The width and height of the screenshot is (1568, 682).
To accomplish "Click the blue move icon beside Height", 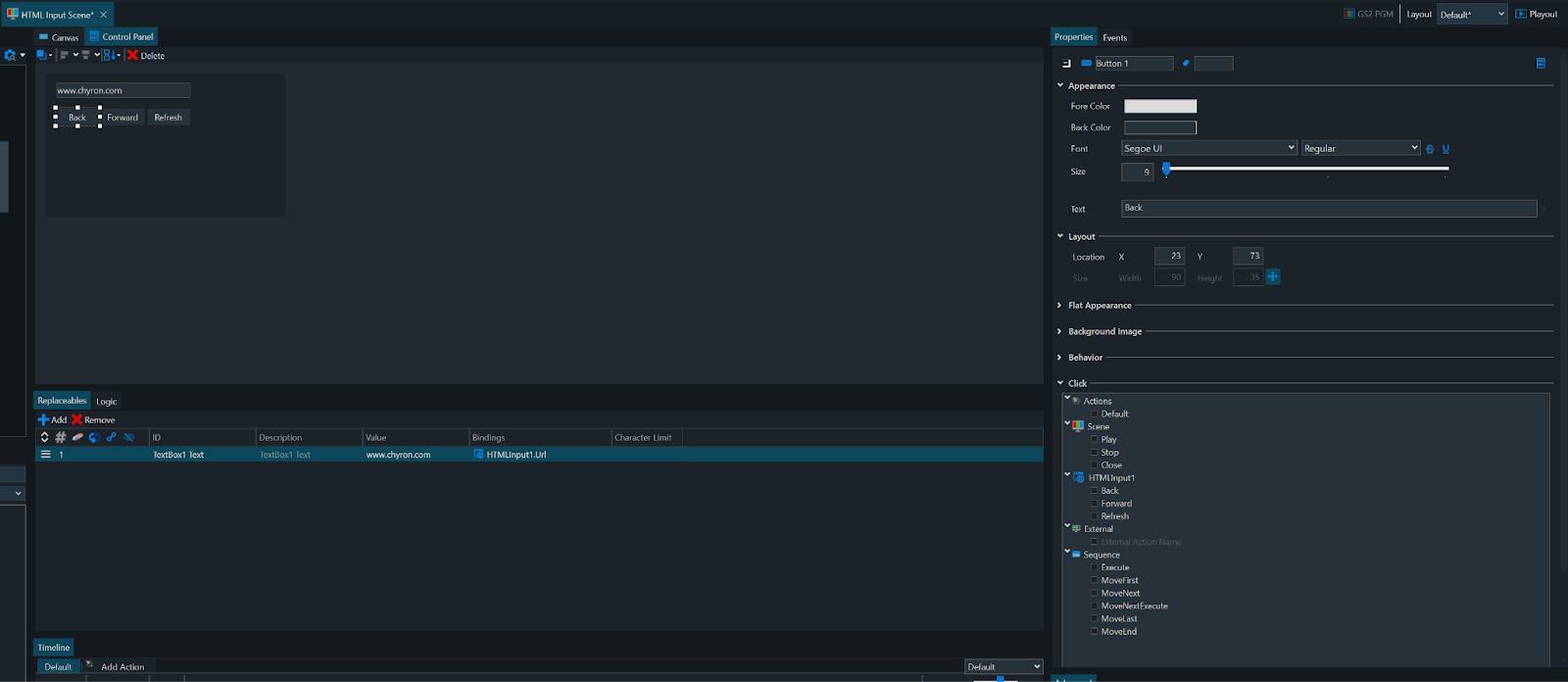I will pos(1273,277).
